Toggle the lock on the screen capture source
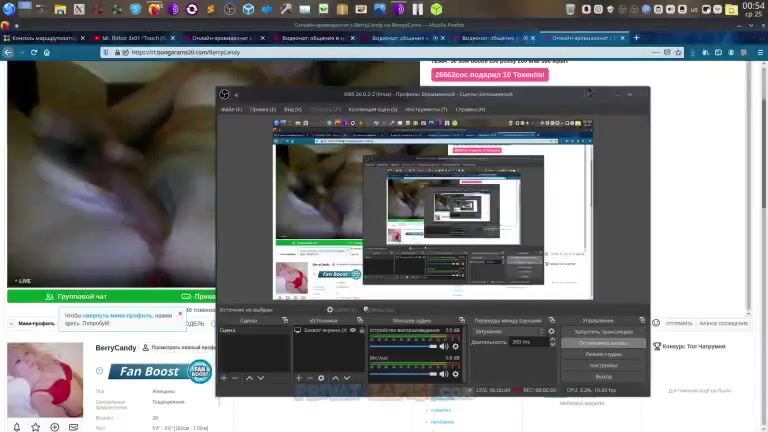This screenshot has width=768, height=432. pos(362,330)
